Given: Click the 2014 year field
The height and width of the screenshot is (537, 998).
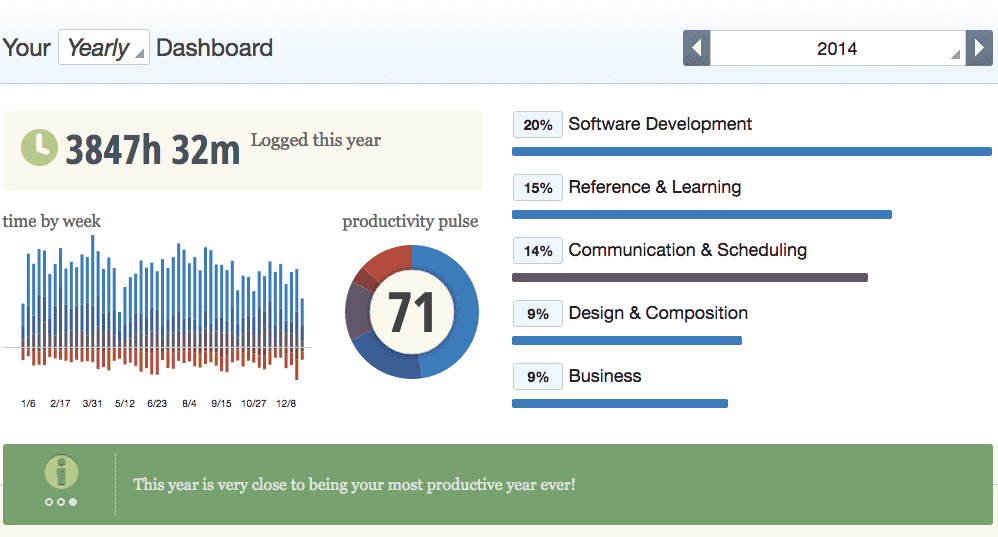Looking at the screenshot, I should coord(837,48).
